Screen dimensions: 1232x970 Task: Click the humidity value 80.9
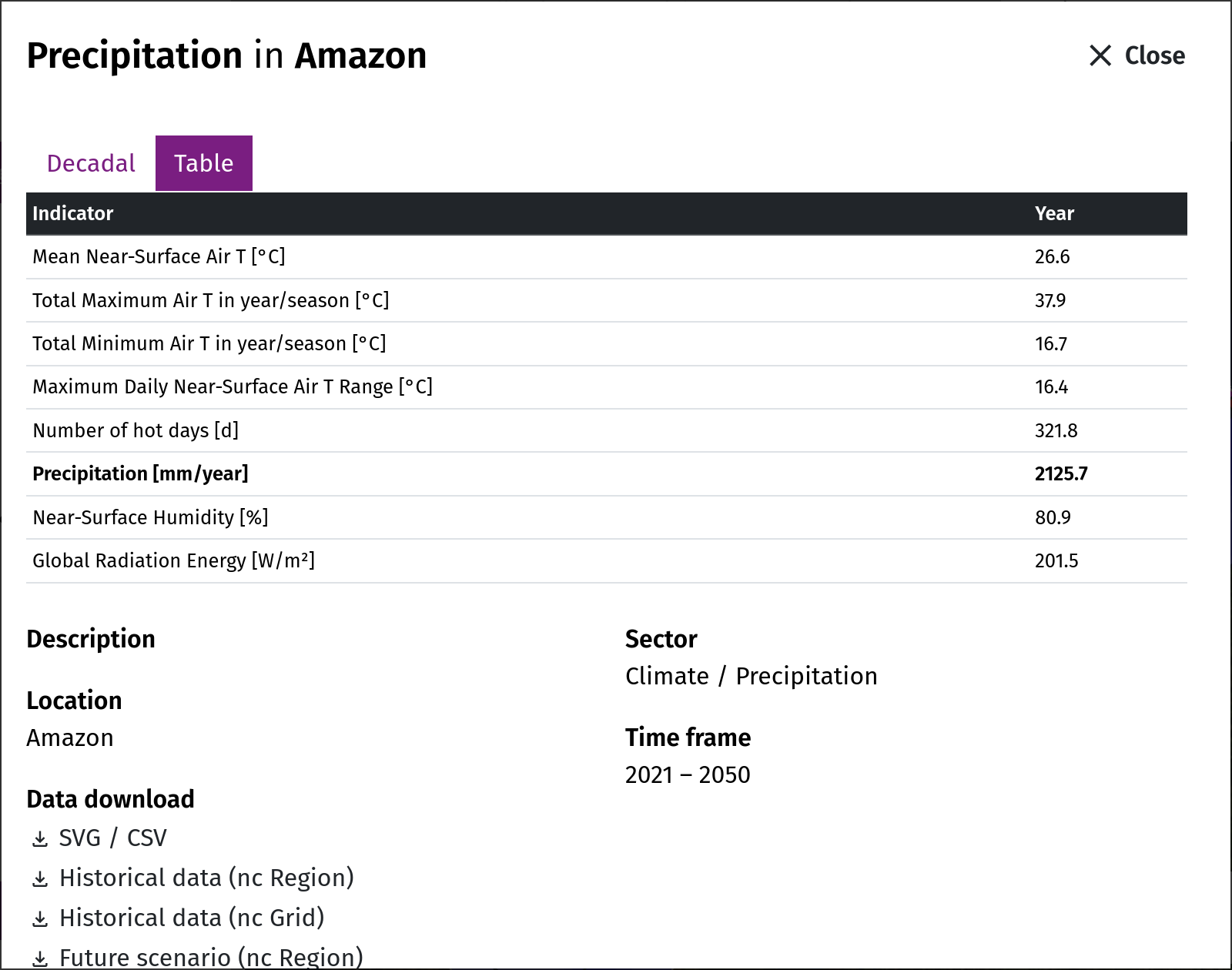pos(1053,517)
